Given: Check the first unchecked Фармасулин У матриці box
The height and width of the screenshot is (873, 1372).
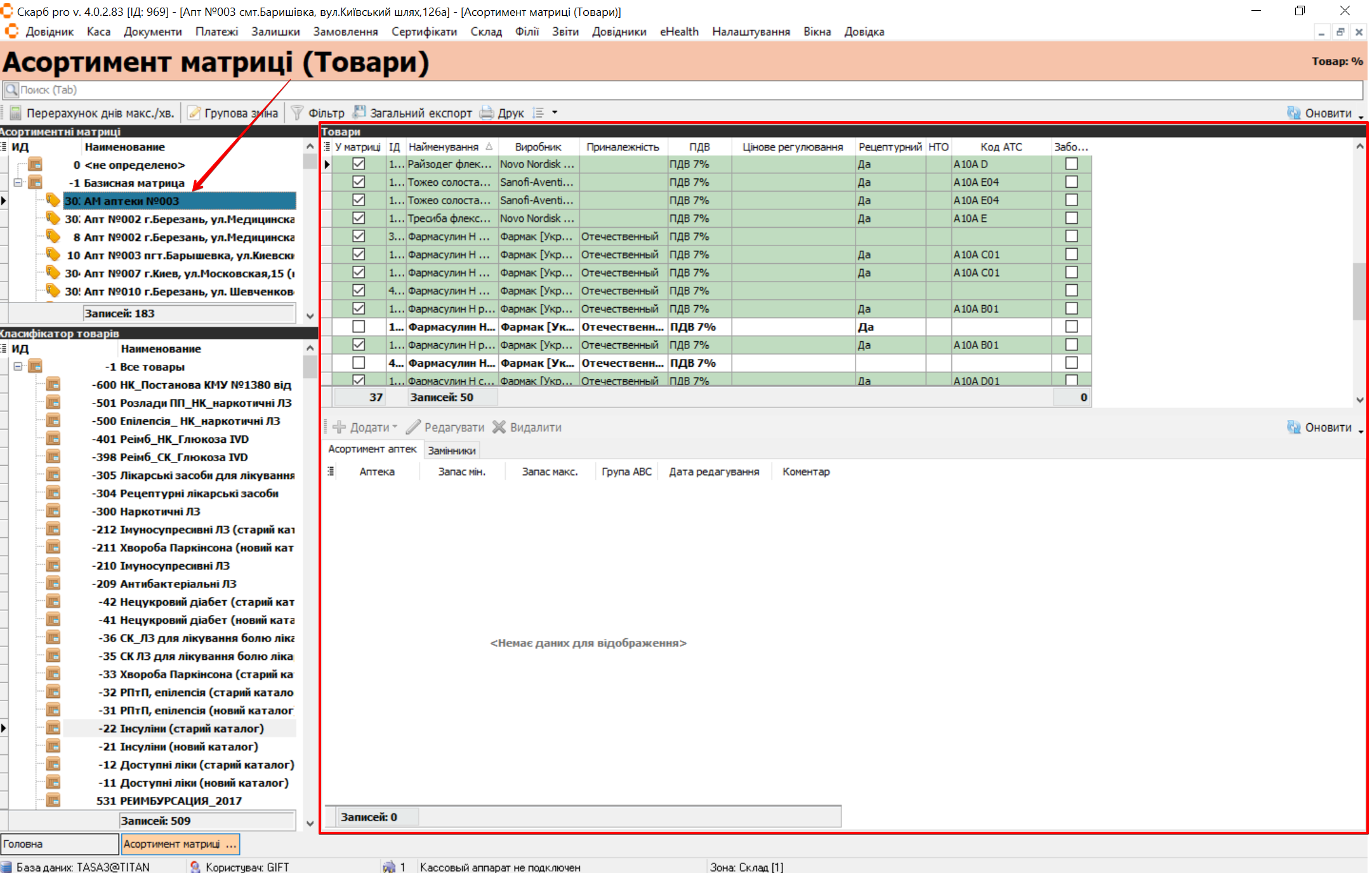Looking at the screenshot, I should click(x=359, y=327).
